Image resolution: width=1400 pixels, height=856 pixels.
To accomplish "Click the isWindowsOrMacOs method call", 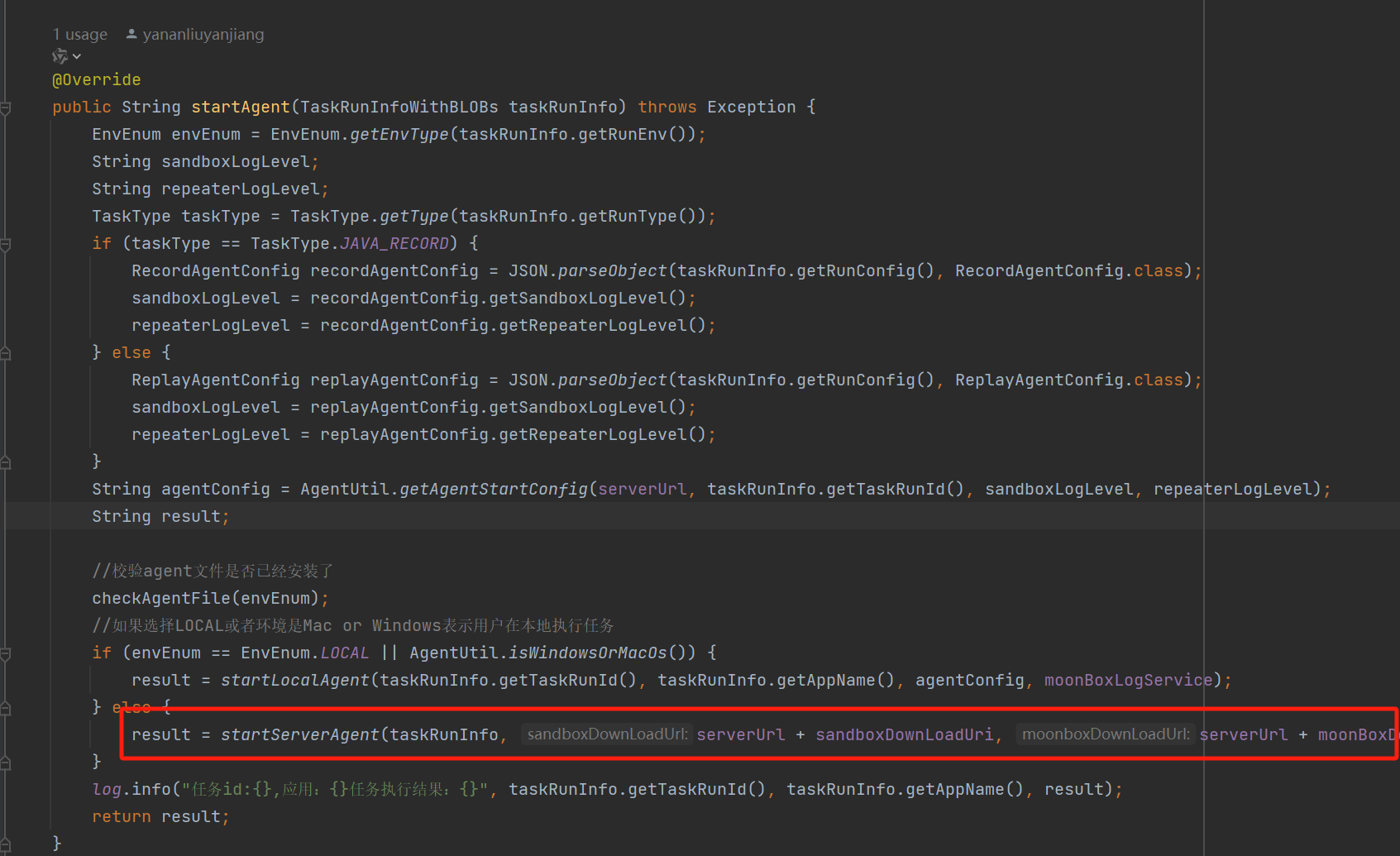I will point(588,653).
